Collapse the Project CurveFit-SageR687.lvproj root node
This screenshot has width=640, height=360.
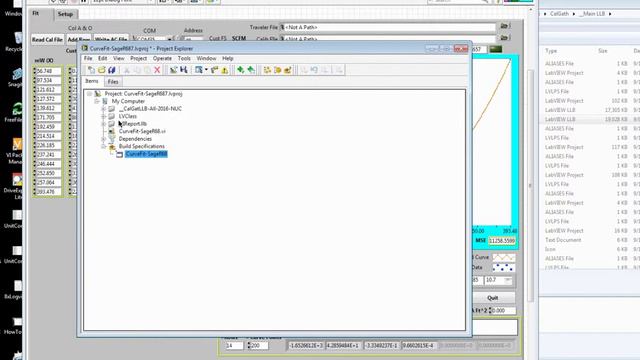[89, 94]
